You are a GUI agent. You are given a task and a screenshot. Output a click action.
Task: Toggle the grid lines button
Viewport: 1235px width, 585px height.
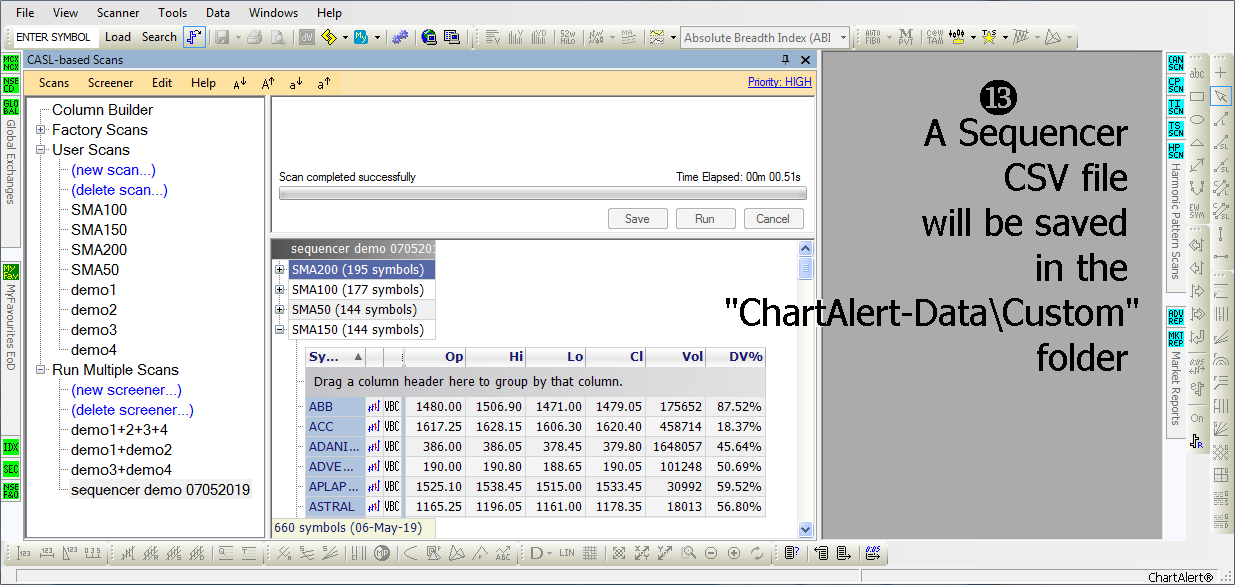point(591,553)
